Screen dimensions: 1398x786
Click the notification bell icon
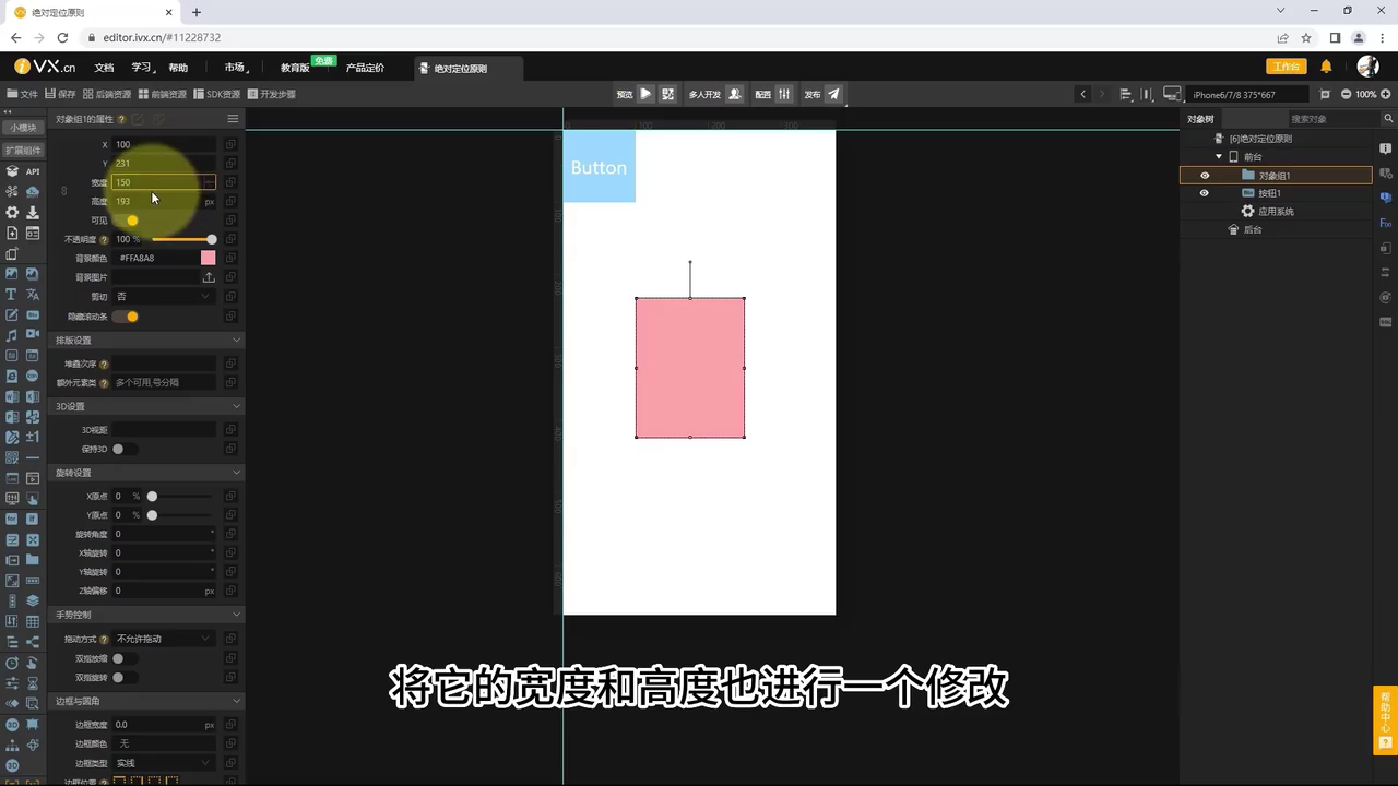tap(1326, 67)
